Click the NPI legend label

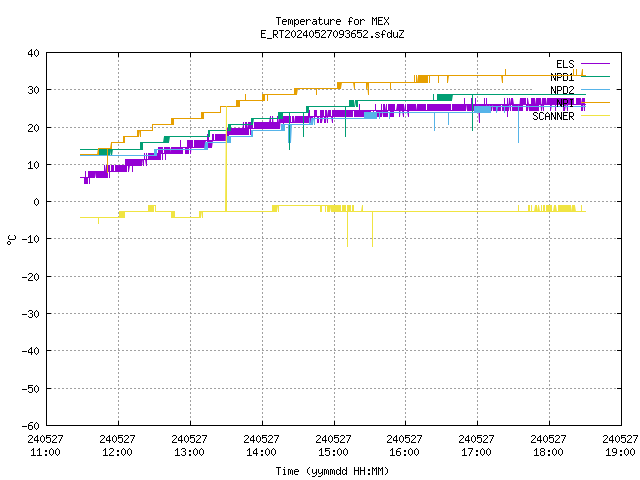pyautogui.click(x=565, y=103)
